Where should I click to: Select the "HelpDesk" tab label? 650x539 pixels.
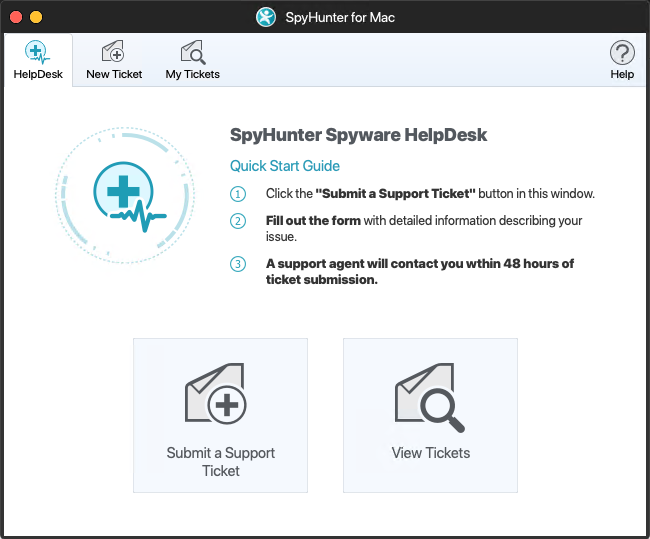[38, 74]
